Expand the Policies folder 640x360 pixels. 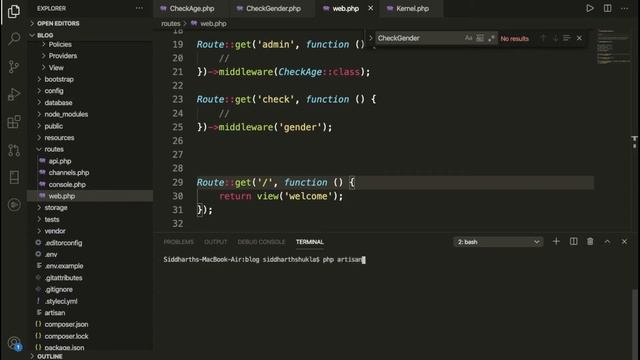tap(60, 44)
